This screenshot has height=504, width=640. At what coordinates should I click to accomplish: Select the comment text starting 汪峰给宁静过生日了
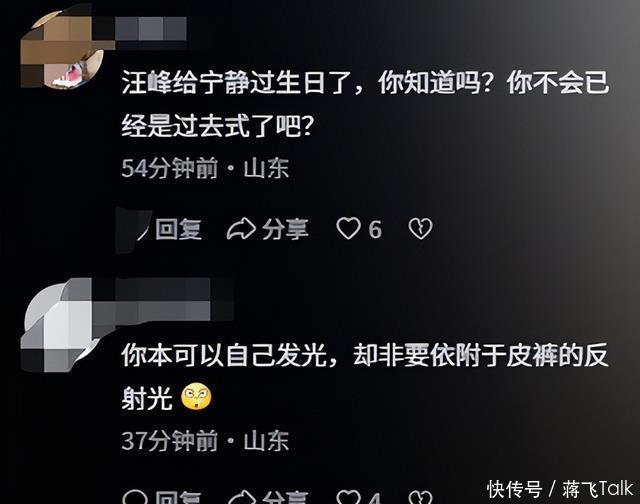click(x=365, y=104)
